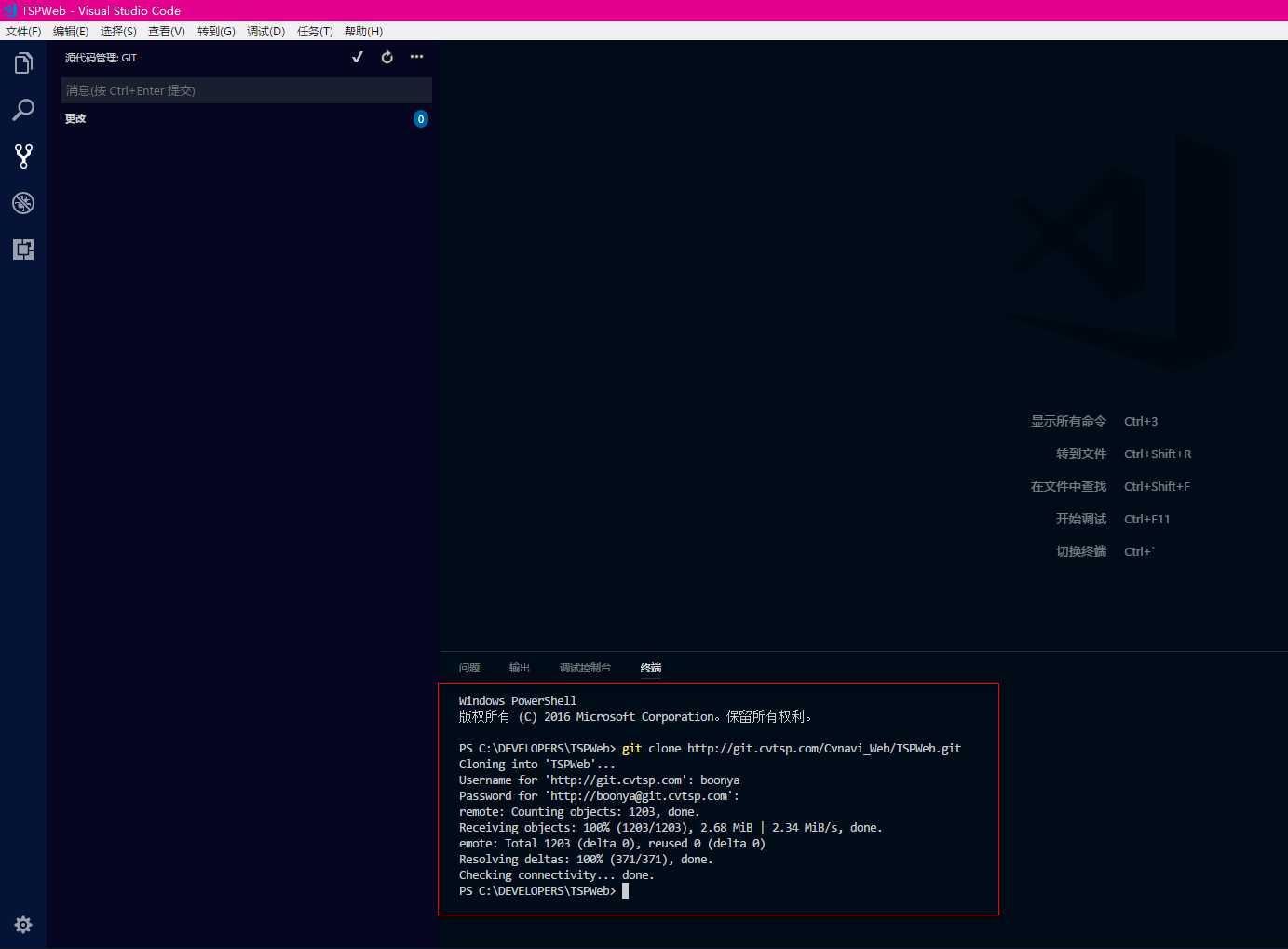Commit changes with the checkmark icon
Viewport: 1288px width, 949px height.
(x=357, y=58)
